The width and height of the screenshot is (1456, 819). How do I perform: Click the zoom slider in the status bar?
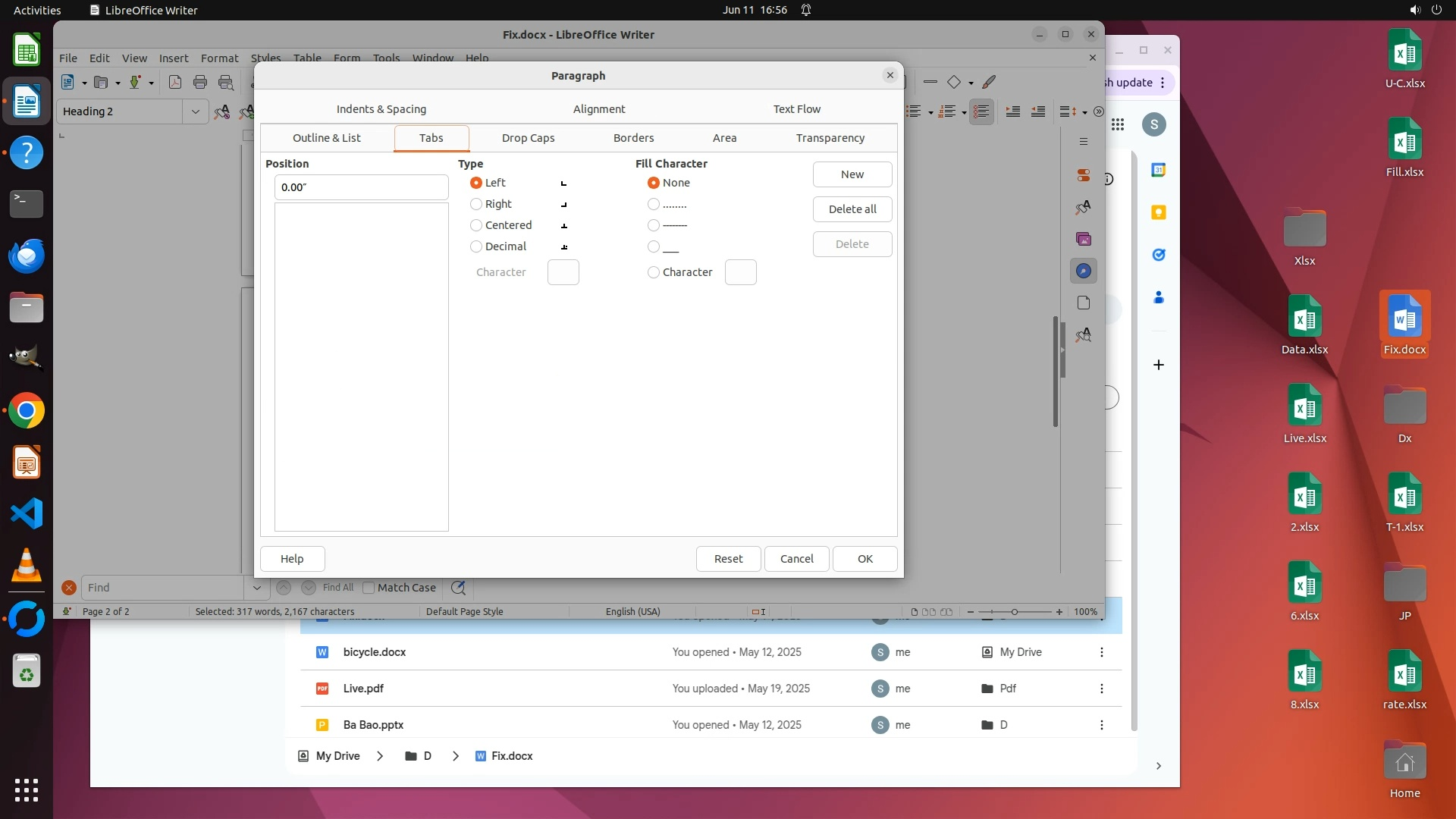pos(1014,612)
